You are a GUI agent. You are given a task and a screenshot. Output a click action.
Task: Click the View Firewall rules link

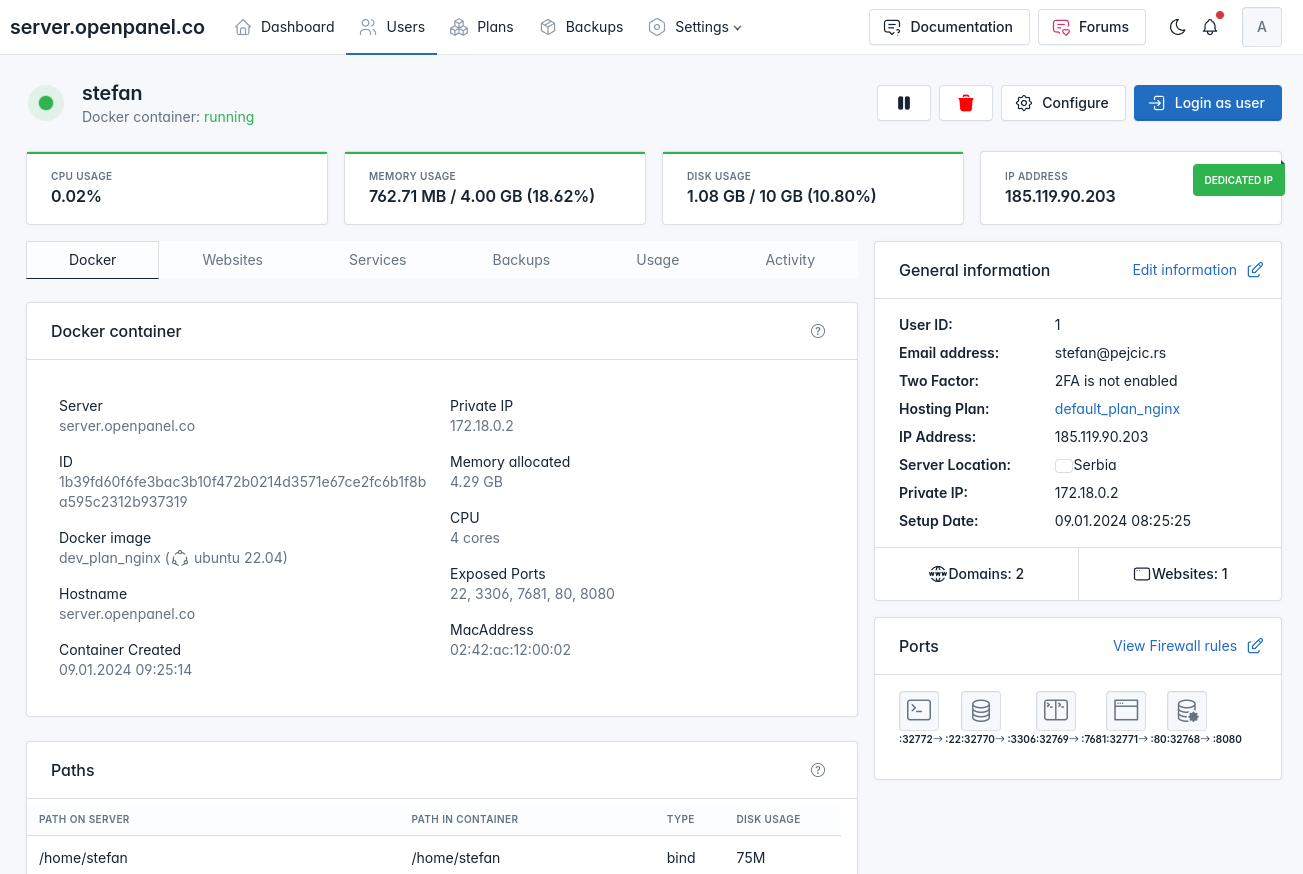point(1175,646)
